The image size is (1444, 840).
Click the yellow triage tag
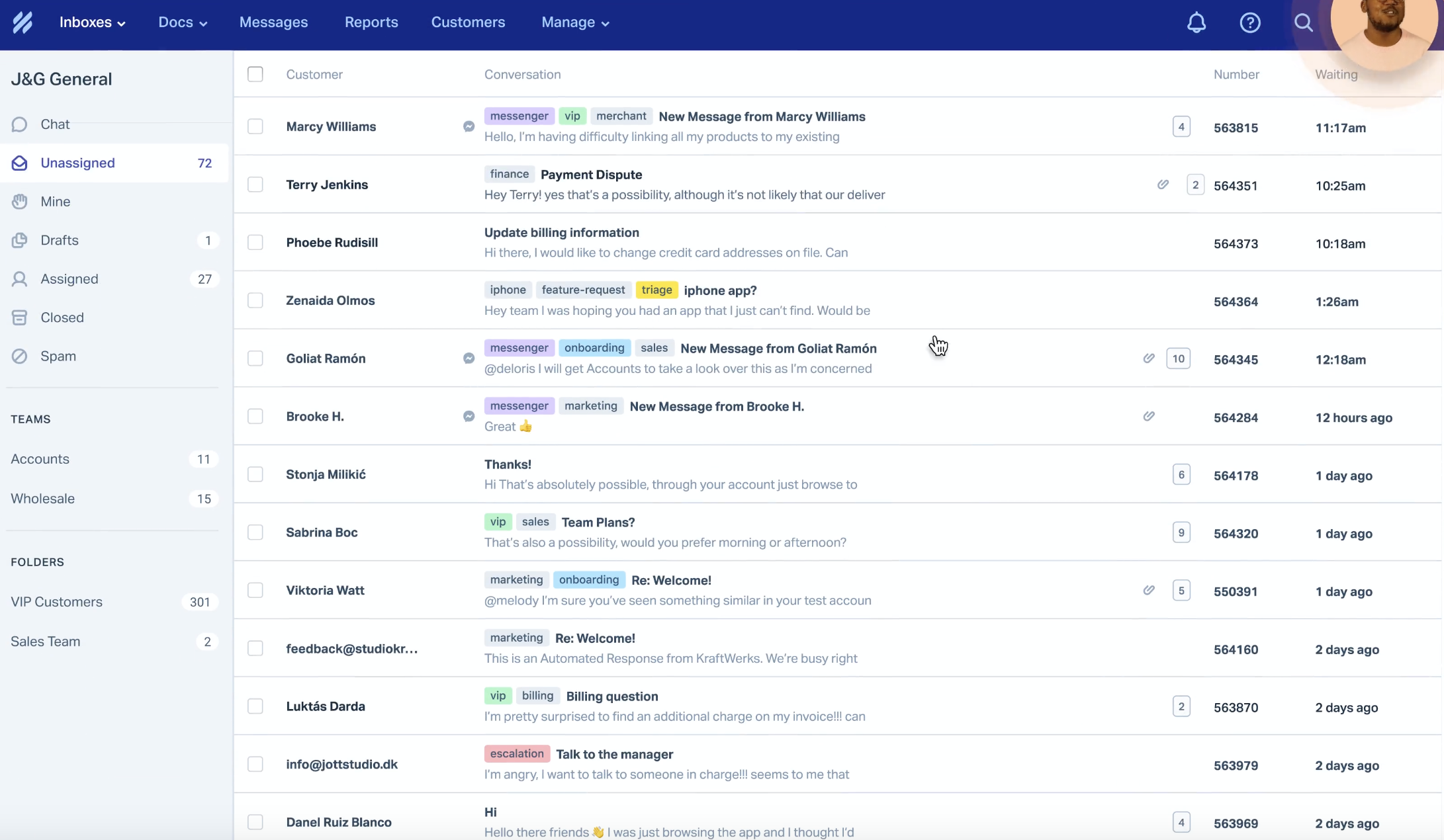tap(656, 290)
